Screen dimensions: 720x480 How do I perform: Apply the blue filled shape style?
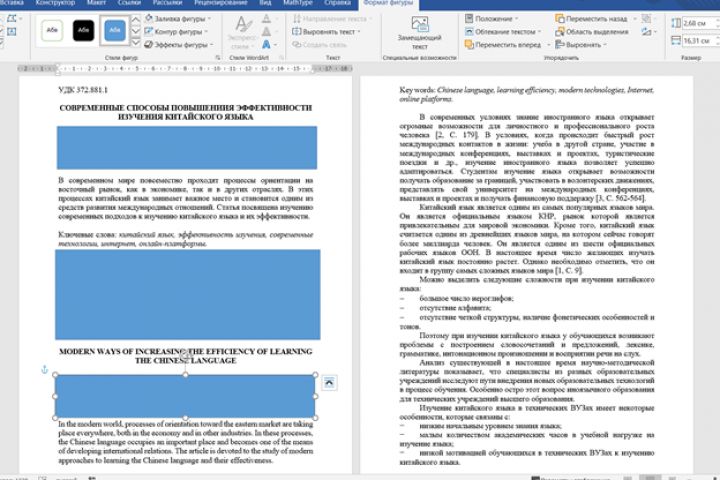[114, 30]
